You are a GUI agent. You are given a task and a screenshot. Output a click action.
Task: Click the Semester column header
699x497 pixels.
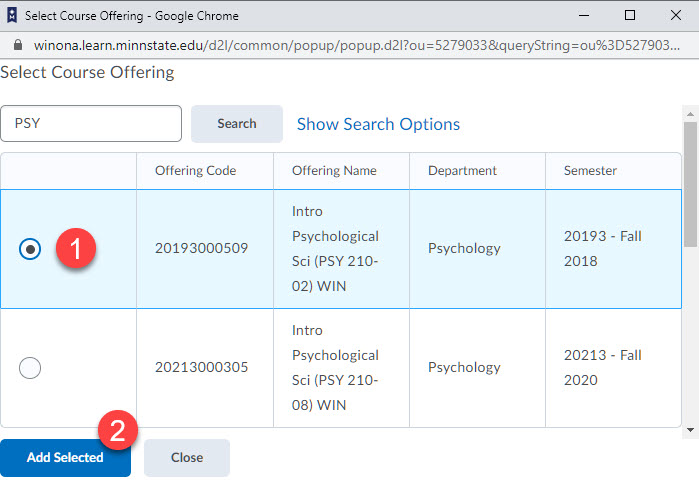pos(590,170)
